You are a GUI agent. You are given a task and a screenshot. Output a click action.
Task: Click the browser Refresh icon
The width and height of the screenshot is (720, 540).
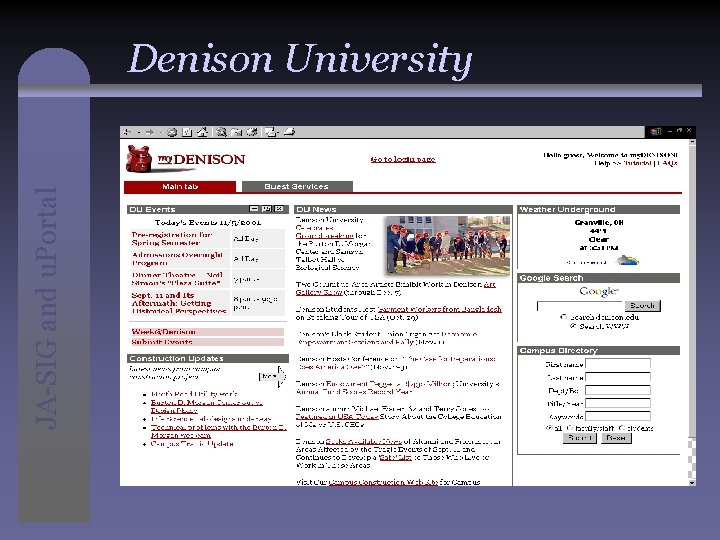(187, 132)
